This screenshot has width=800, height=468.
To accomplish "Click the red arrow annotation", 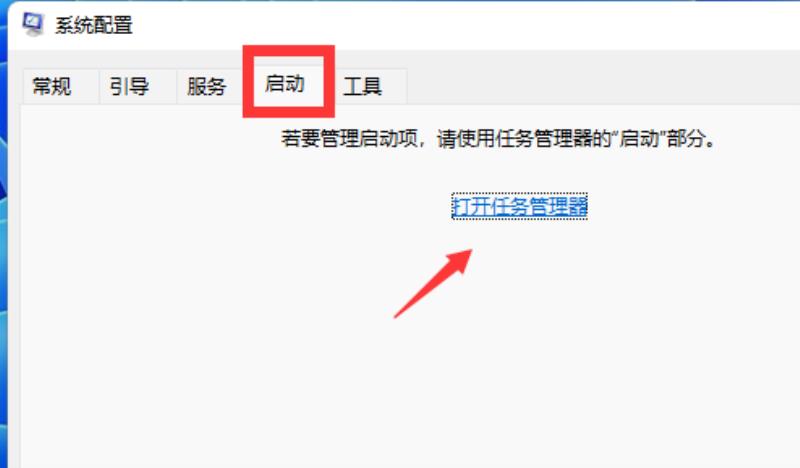I will [433, 283].
